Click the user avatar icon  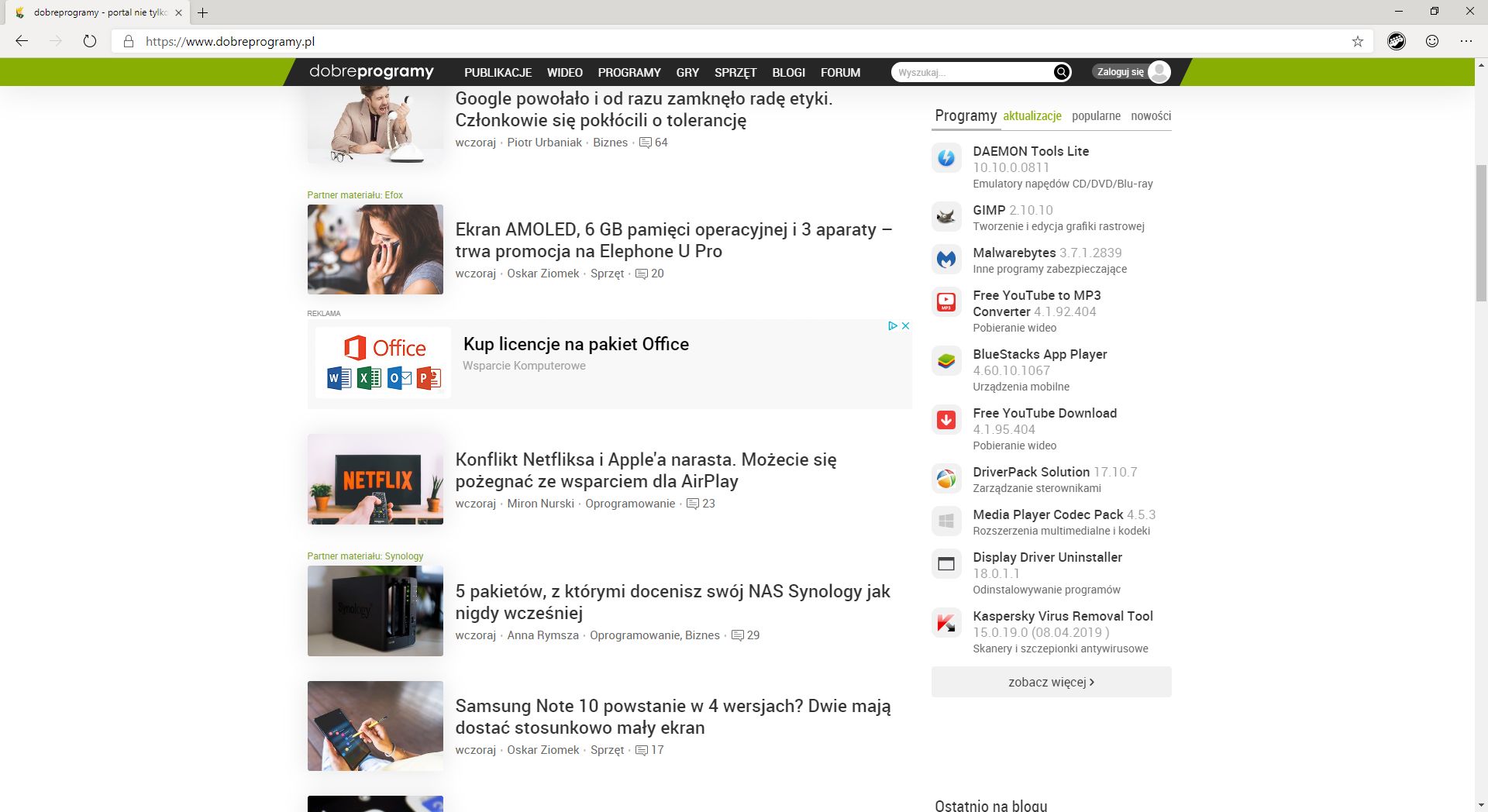pos(1159,72)
